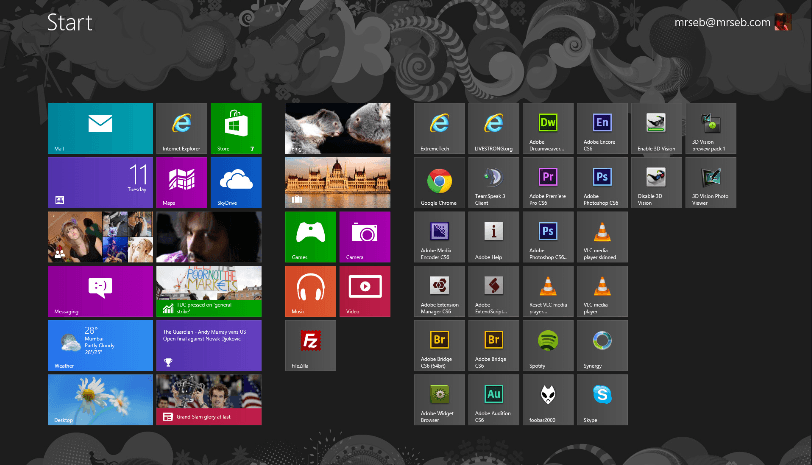812x465 pixels.
Task: Launch Adobe Premiere Pro CS6
Action: [x=547, y=181]
